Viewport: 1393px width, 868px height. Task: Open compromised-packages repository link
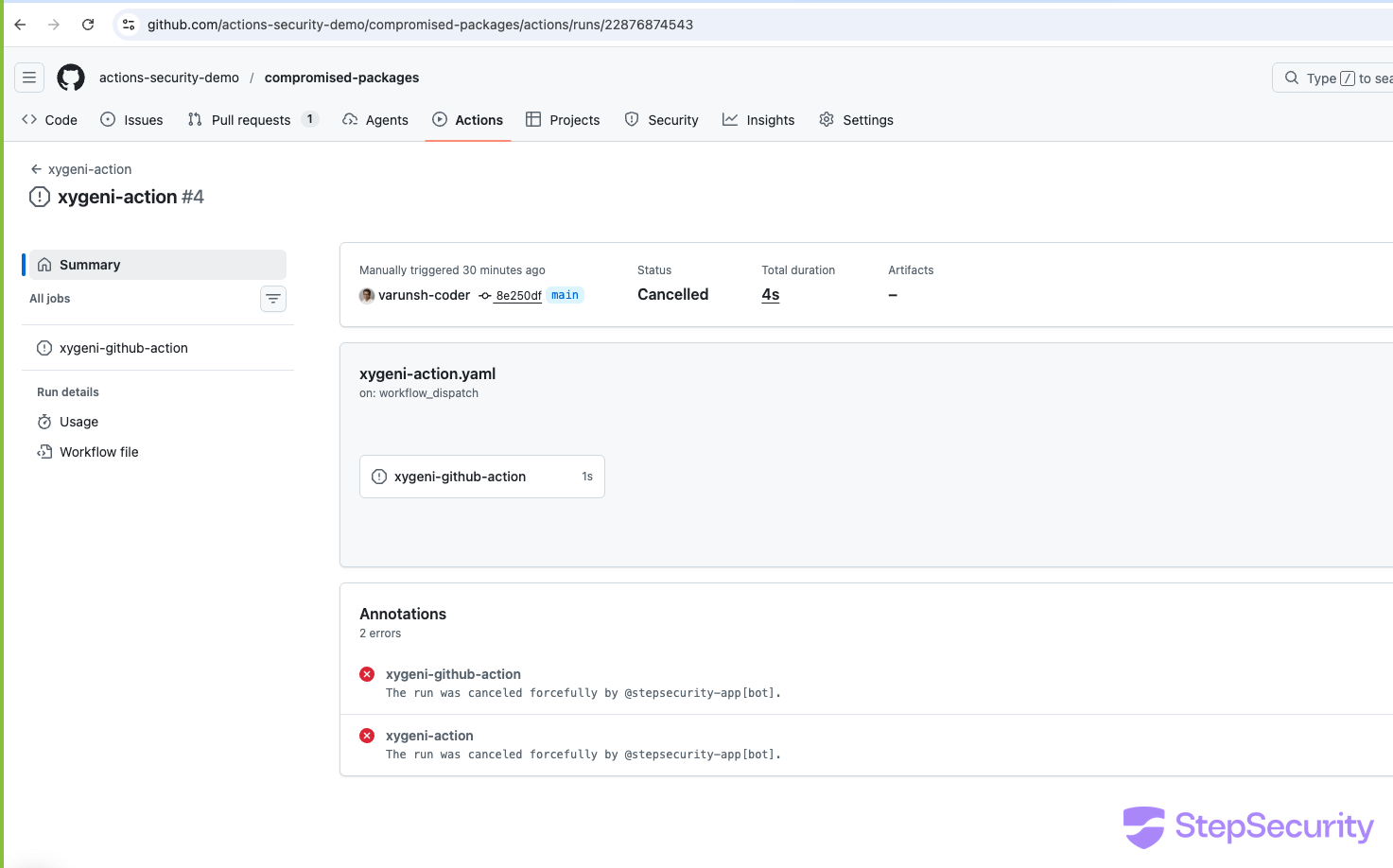341,78
